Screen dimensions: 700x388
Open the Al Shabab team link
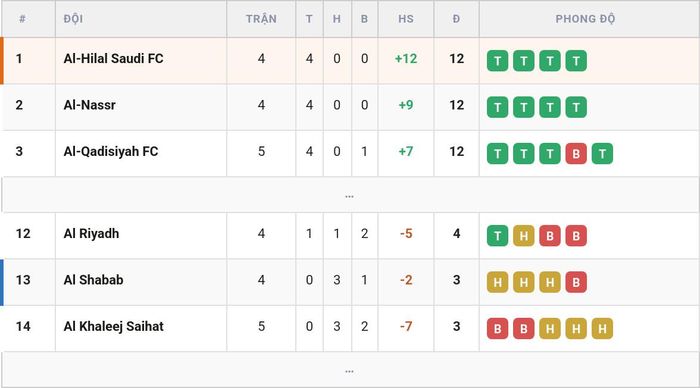point(93,280)
